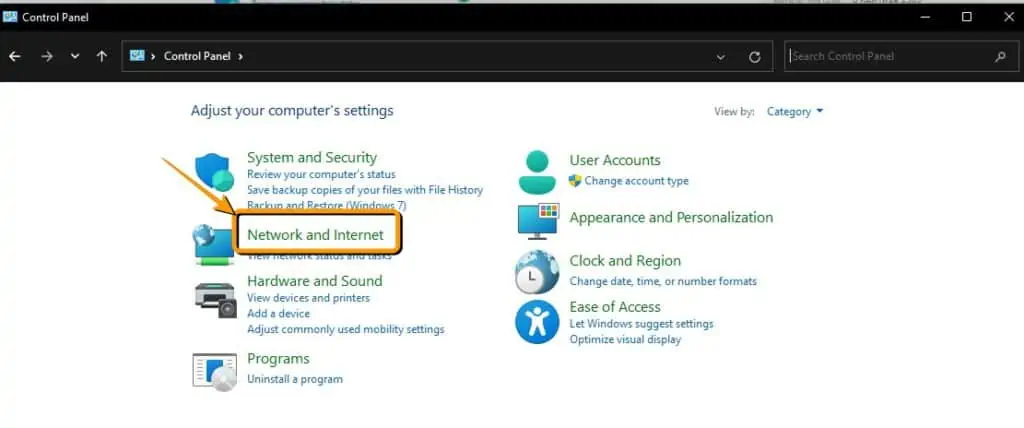Click Backup and Restore (Windows 7)
Viewport: 1024px width, 428px height.
pyautogui.click(x=327, y=205)
